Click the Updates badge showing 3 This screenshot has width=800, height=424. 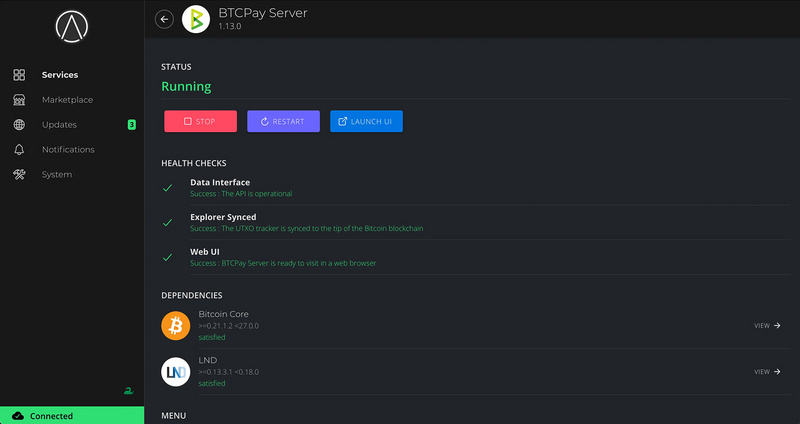(131, 125)
